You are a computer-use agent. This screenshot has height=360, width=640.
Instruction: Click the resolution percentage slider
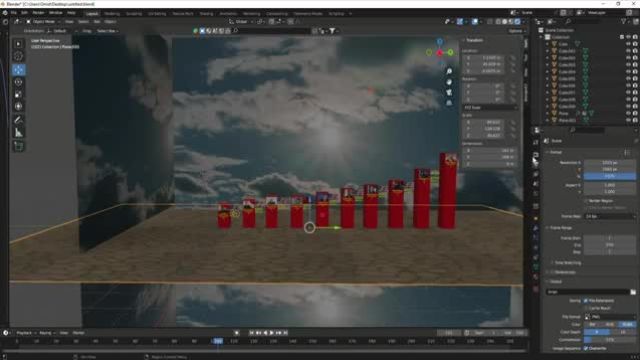(610, 176)
